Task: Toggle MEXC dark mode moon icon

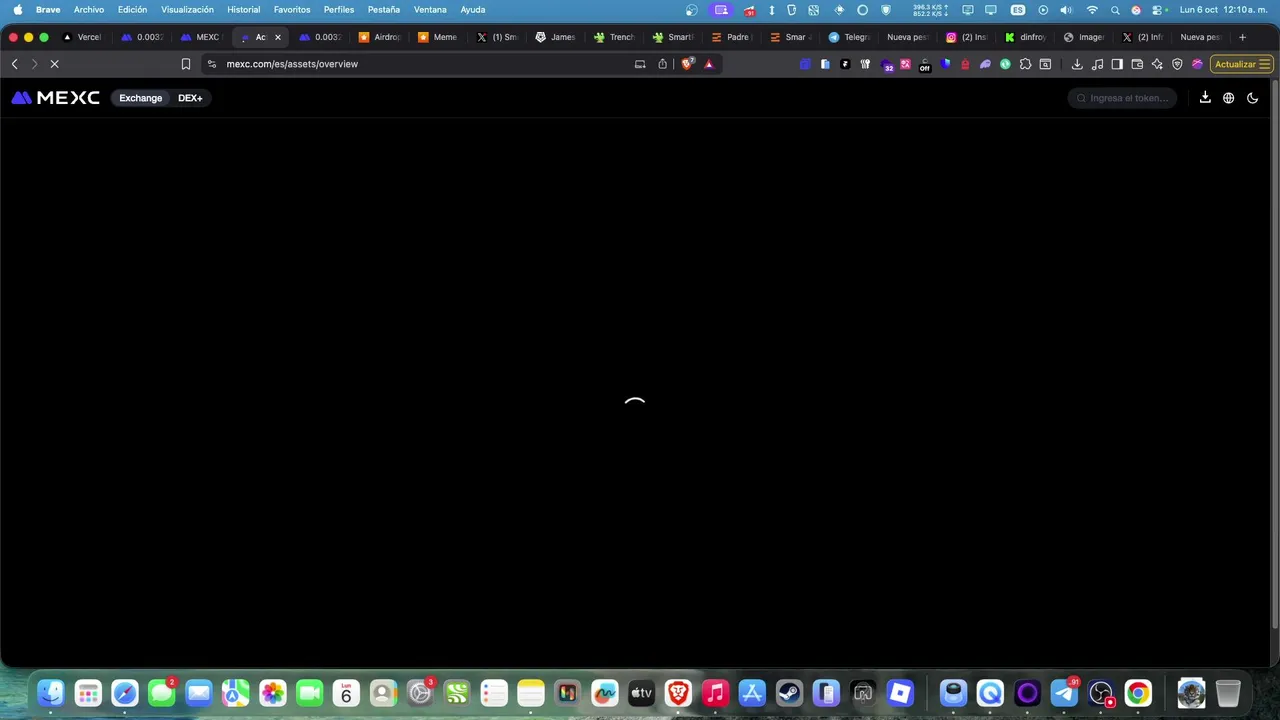Action: pyautogui.click(x=1252, y=98)
